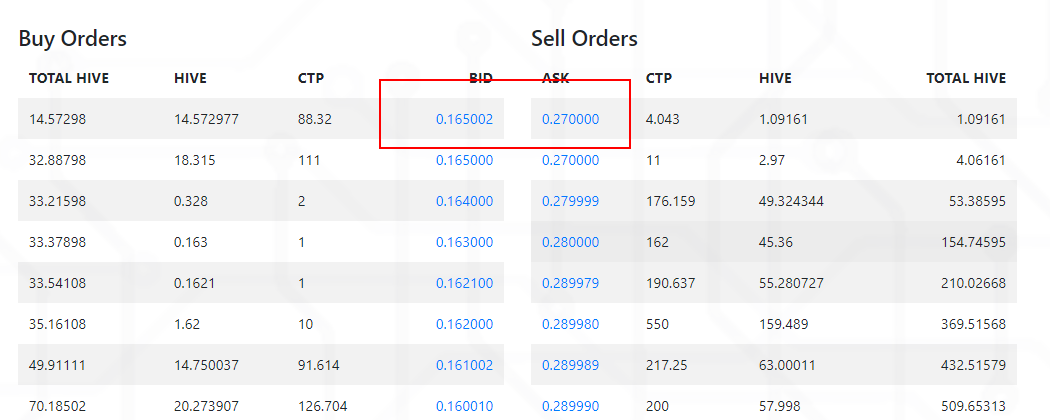Click CTP header in Buy Orders
1050x420 pixels.
point(311,78)
